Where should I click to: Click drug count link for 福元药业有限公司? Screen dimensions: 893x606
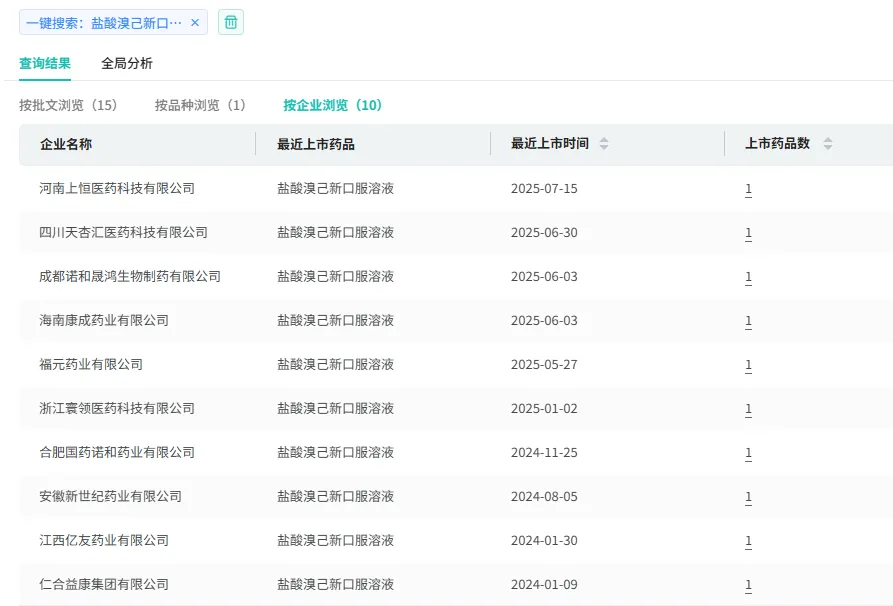[748, 365]
